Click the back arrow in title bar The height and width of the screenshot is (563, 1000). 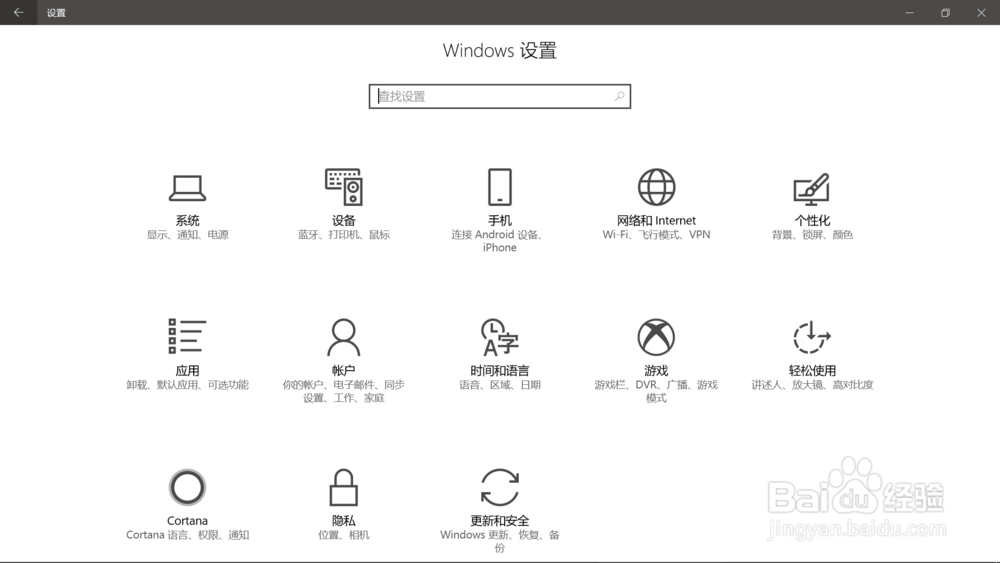[18, 12]
